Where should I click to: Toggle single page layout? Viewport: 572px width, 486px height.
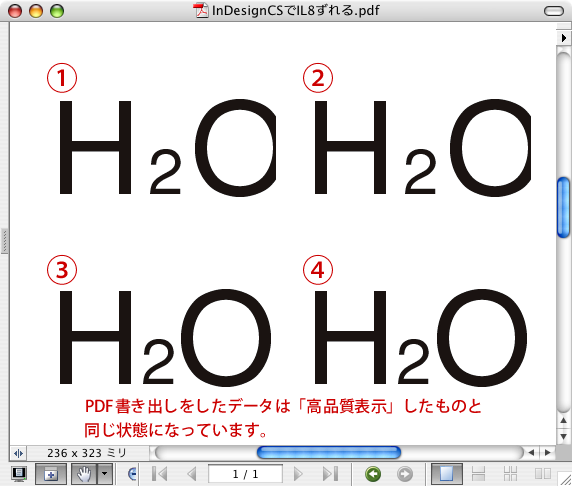[x=447, y=474]
